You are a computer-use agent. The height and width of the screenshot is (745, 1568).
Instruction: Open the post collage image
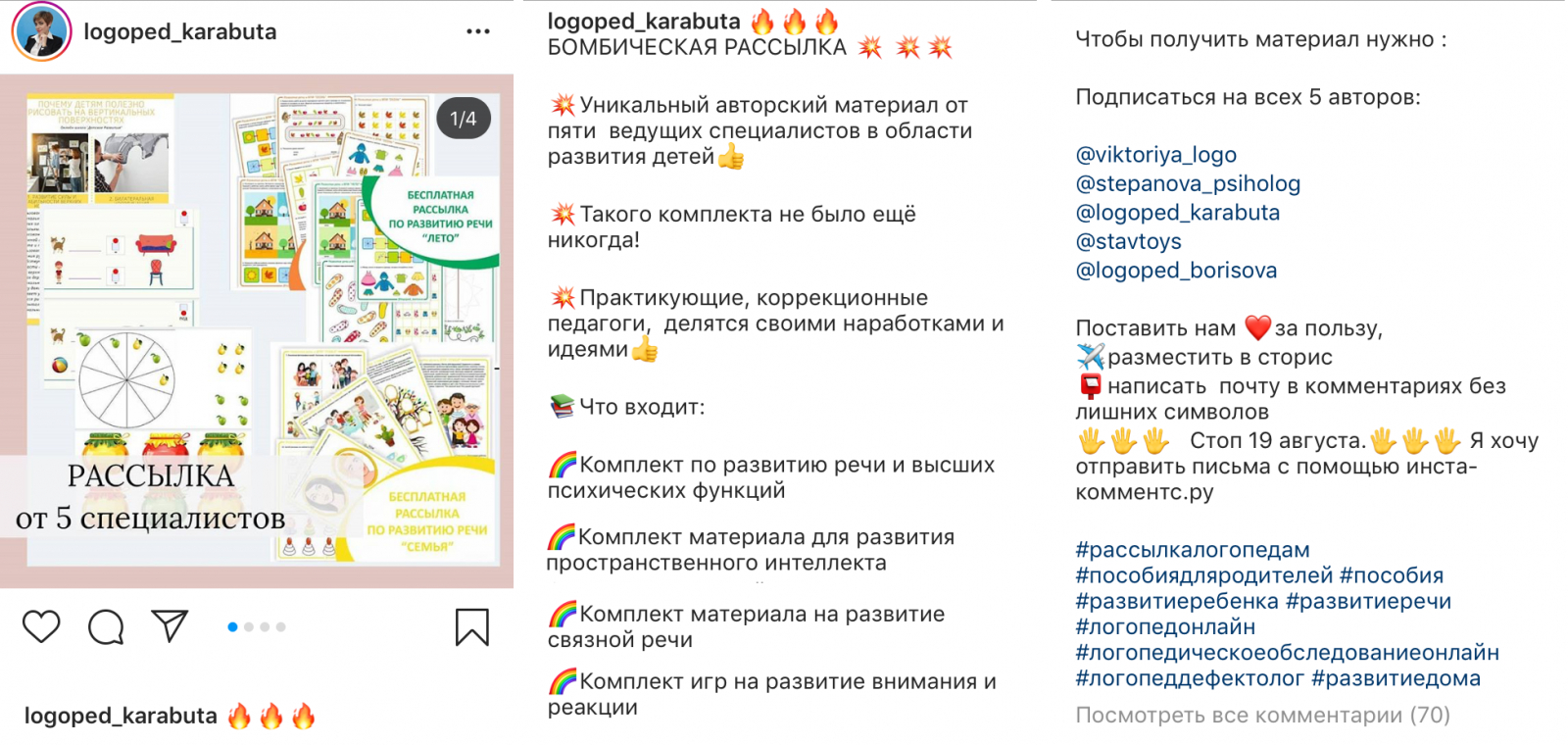pyautogui.click(x=257, y=330)
